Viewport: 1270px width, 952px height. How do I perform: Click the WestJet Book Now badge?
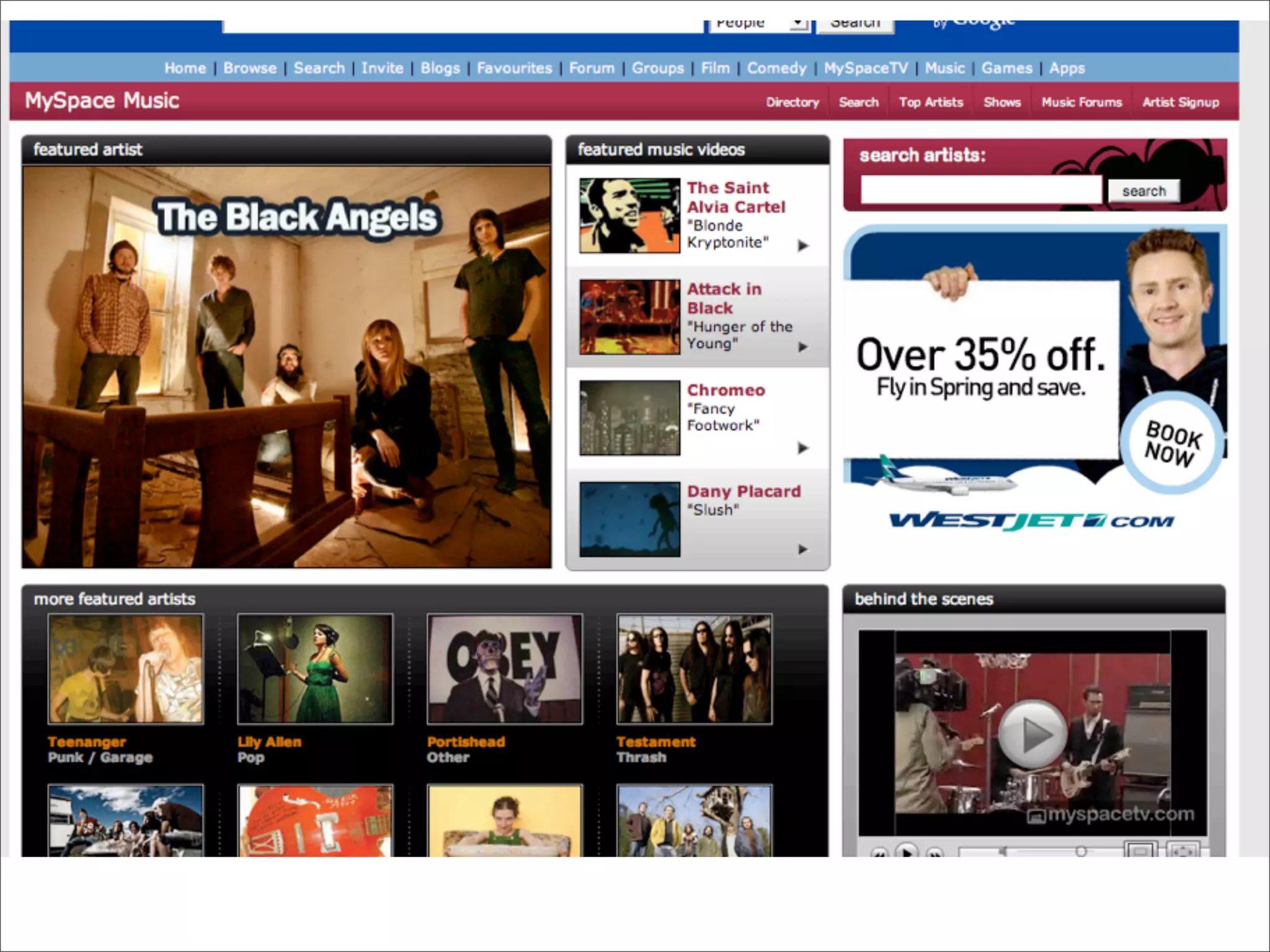(x=1172, y=443)
